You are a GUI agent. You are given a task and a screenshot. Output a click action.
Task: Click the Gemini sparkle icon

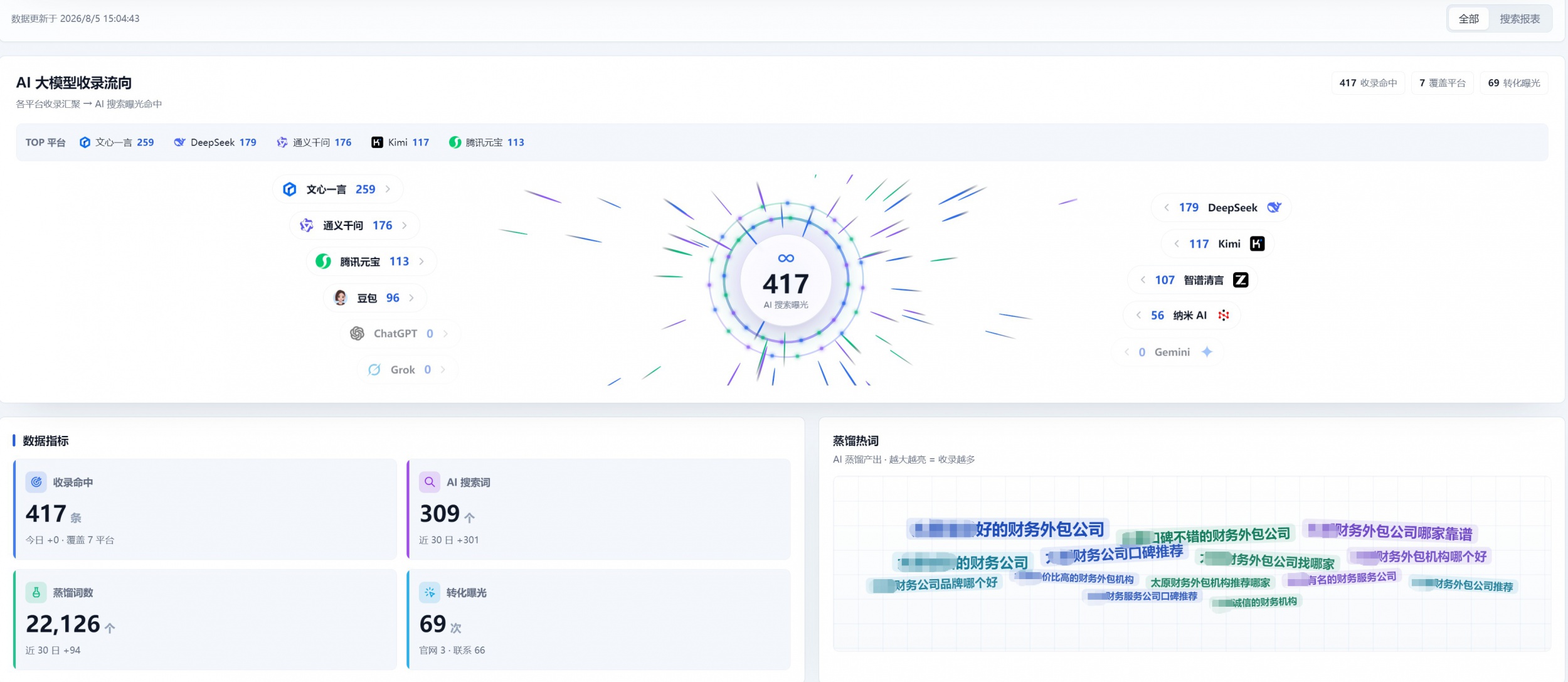[1207, 352]
